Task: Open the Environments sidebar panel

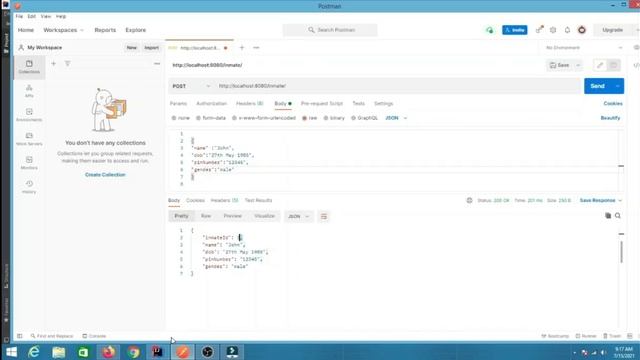Action: coord(29,115)
